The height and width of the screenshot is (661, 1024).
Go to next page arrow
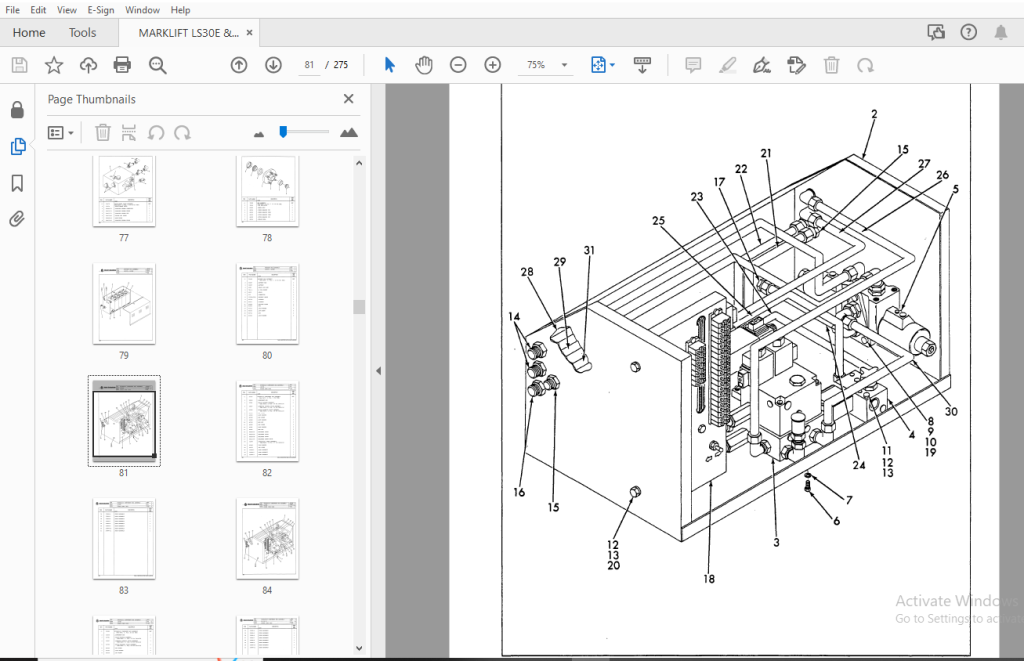click(x=273, y=65)
